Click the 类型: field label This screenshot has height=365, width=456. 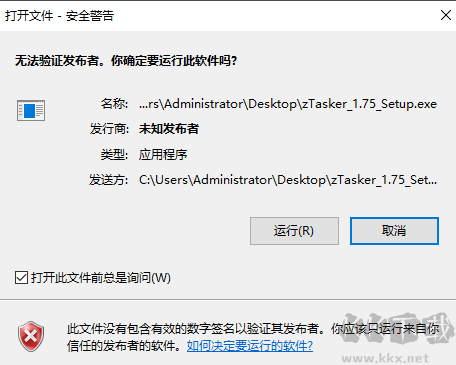pos(114,154)
